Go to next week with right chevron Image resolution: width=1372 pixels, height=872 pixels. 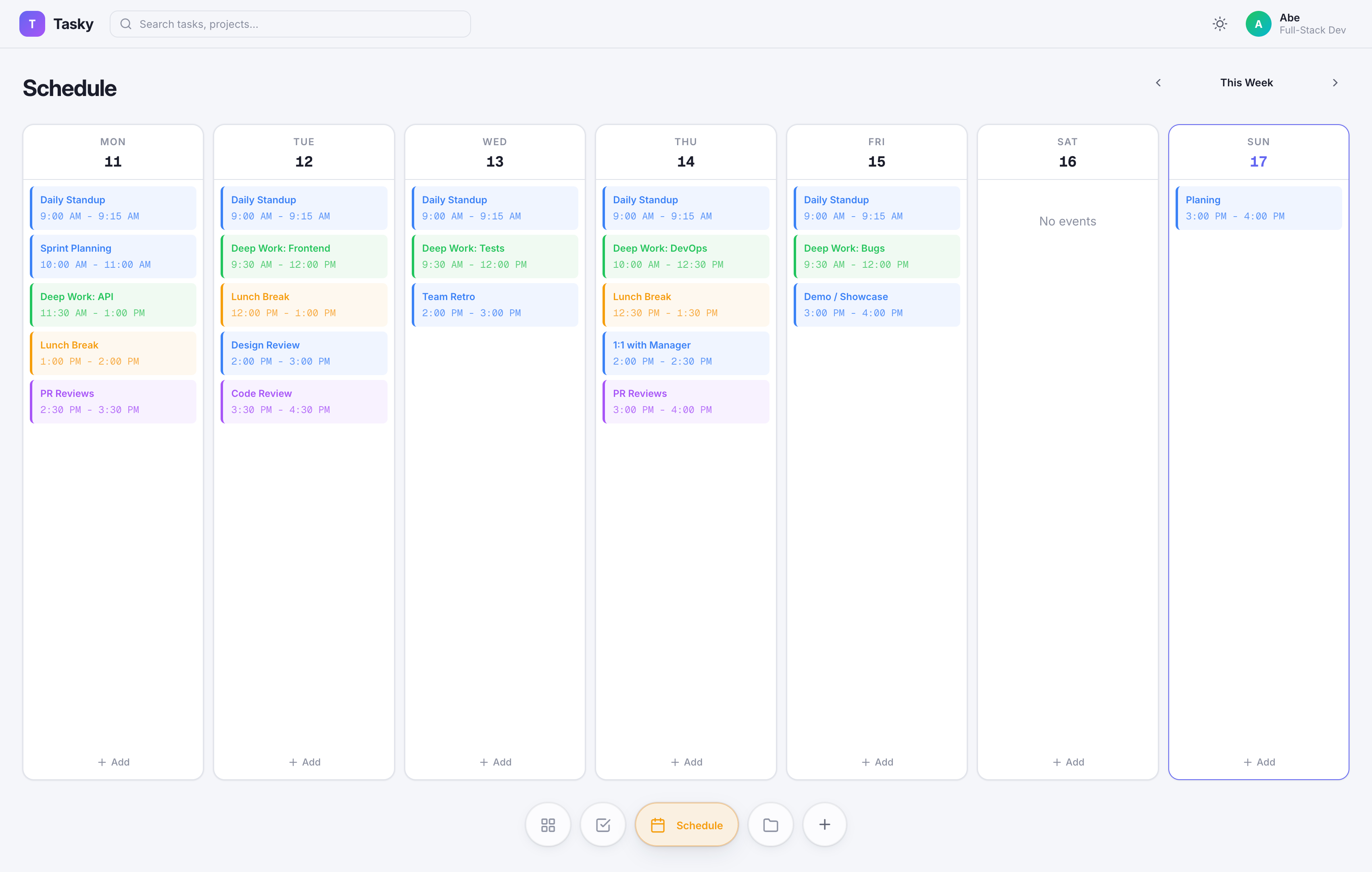pos(1335,83)
